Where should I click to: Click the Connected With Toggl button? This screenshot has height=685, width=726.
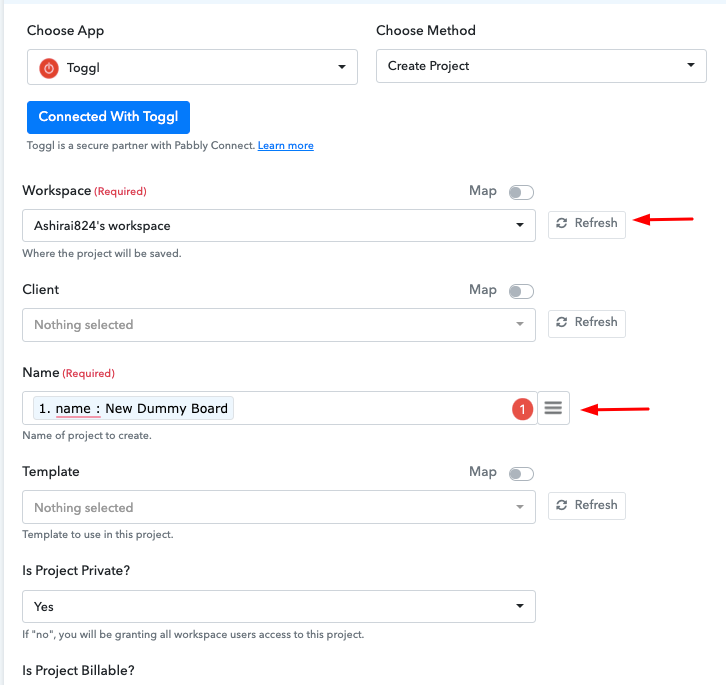pos(108,117)
